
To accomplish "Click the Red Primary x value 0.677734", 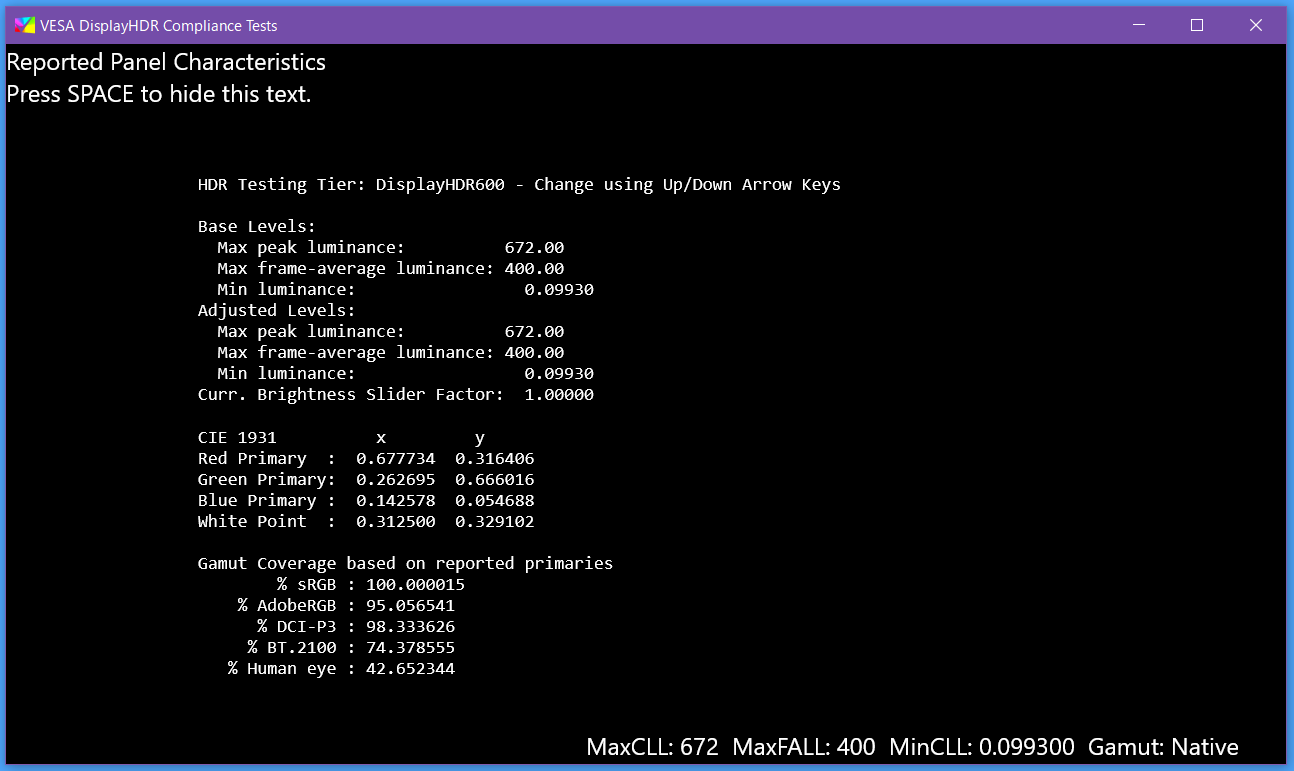I will coord(396,459).
